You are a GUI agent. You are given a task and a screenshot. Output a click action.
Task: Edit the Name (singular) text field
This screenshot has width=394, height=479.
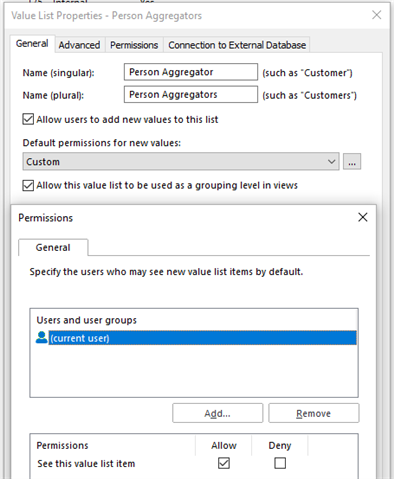191,72
